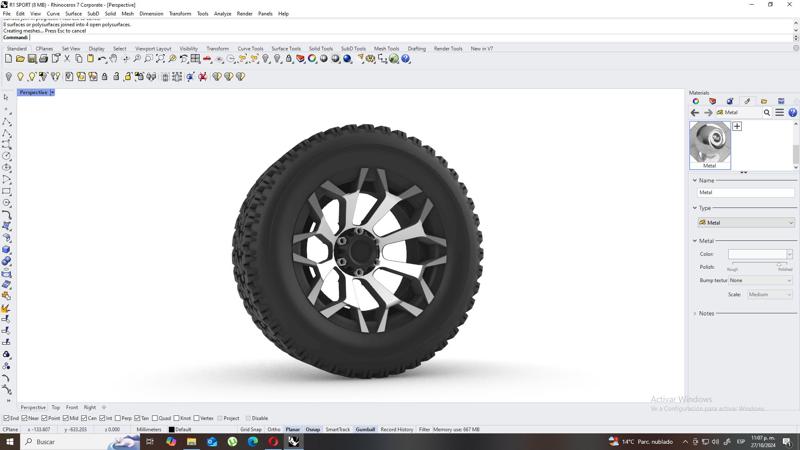Image resolution: width=800 pixels, height=450 pixels.
Task: Click the Undo arrow icon
Action: pyautogui.click(x=102, y=59)
